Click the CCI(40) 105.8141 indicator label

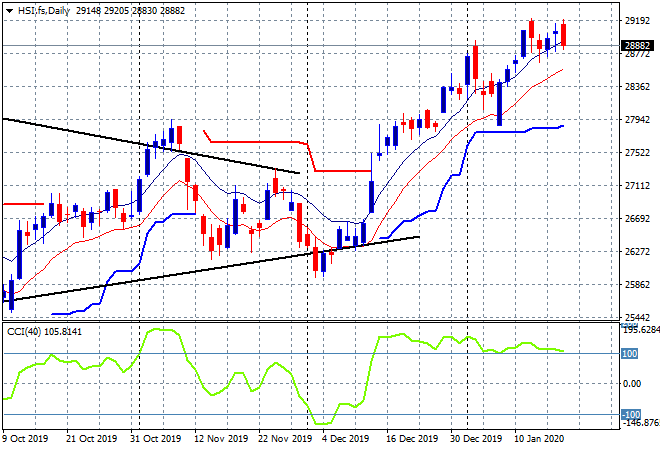(x=44, y=332)
